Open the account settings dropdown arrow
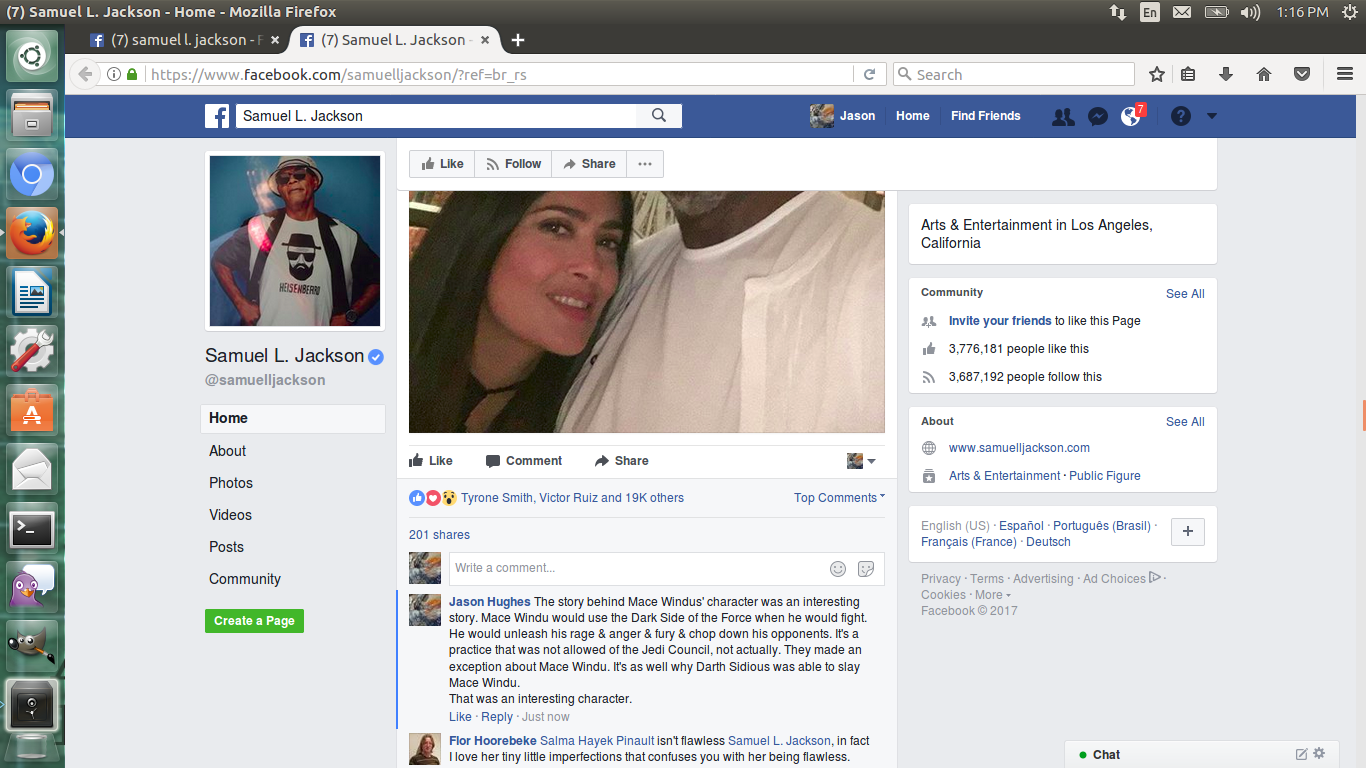 point(1212,116)
